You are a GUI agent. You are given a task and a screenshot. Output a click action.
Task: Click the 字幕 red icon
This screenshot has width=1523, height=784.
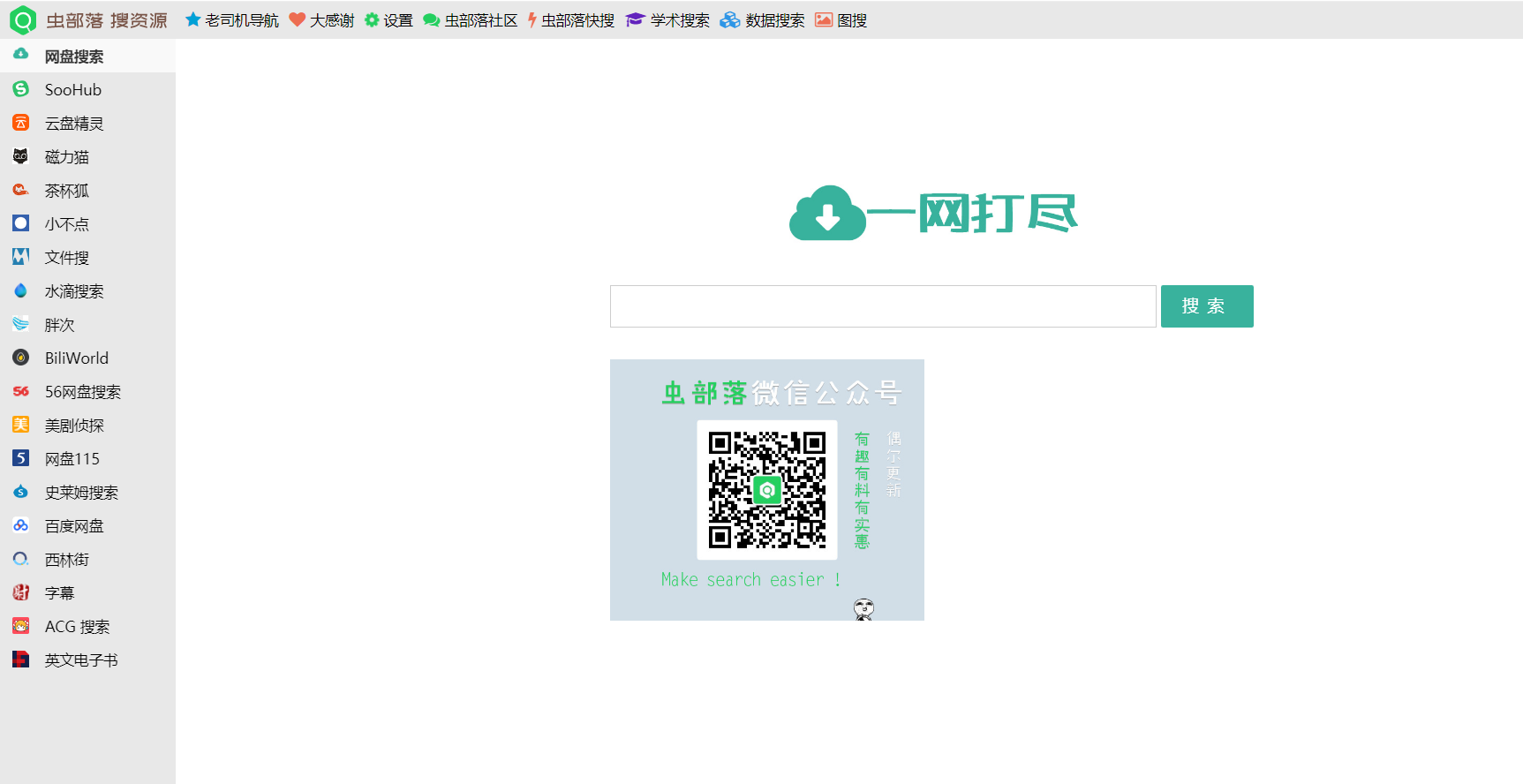21,592
